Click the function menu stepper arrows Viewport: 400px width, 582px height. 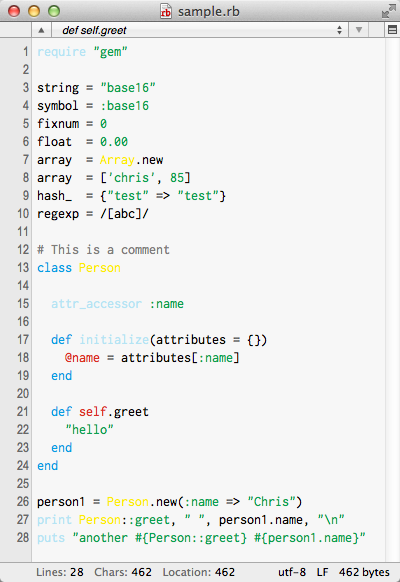click(339, 30)
